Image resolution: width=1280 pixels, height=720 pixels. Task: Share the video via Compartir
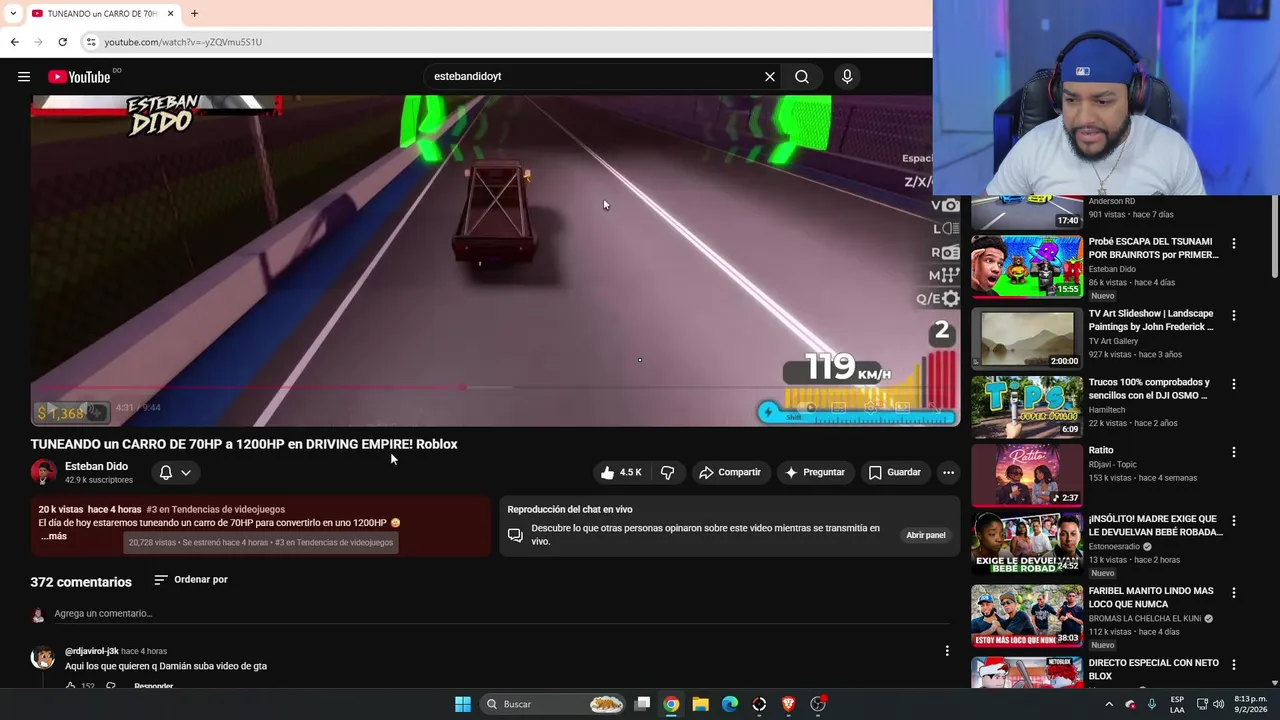[x=730, y=472]
